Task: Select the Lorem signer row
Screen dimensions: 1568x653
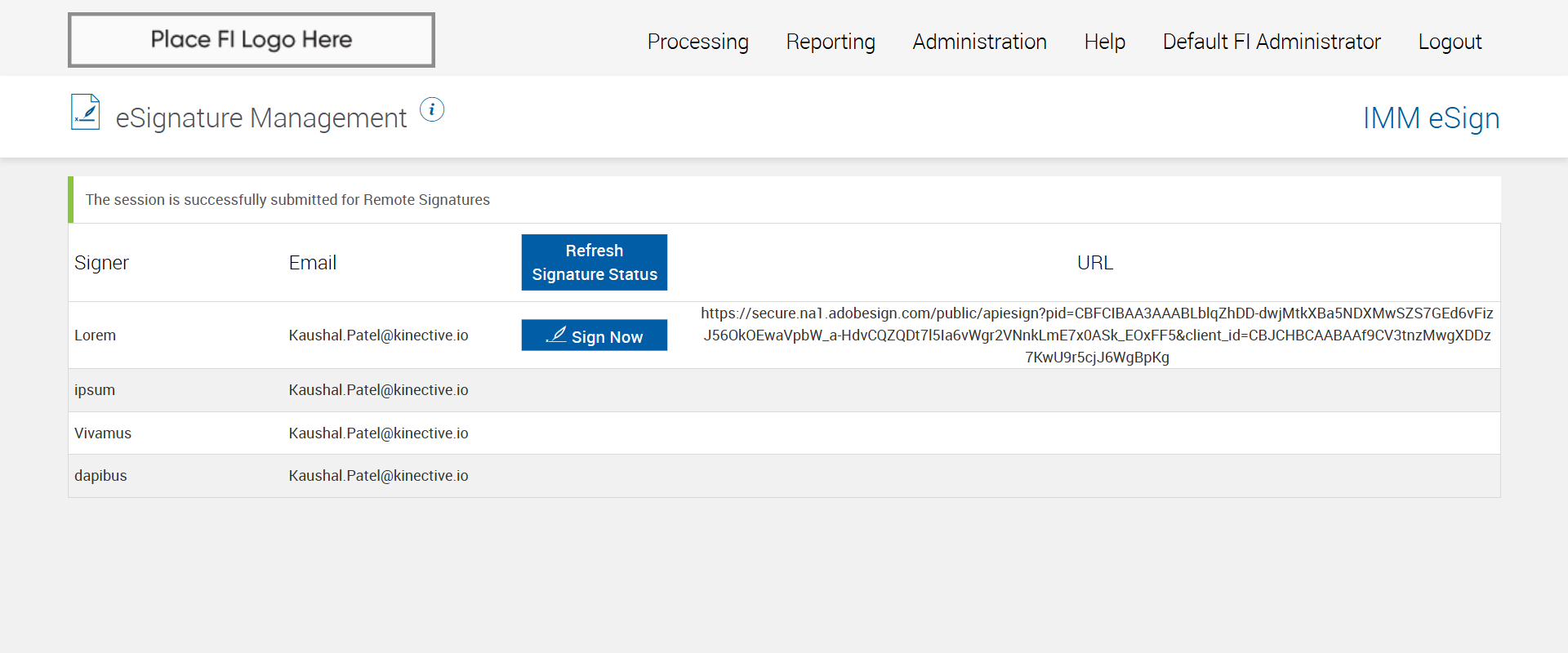Action: click(x=96, y=335)
